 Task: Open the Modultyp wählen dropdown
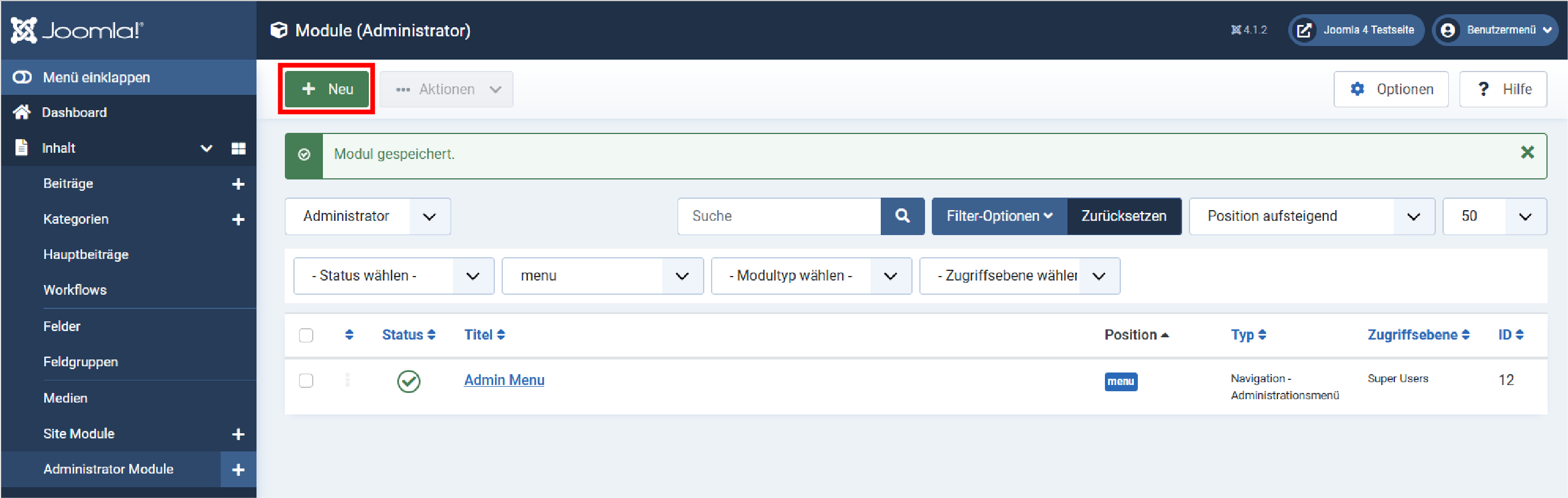[810, 276]
